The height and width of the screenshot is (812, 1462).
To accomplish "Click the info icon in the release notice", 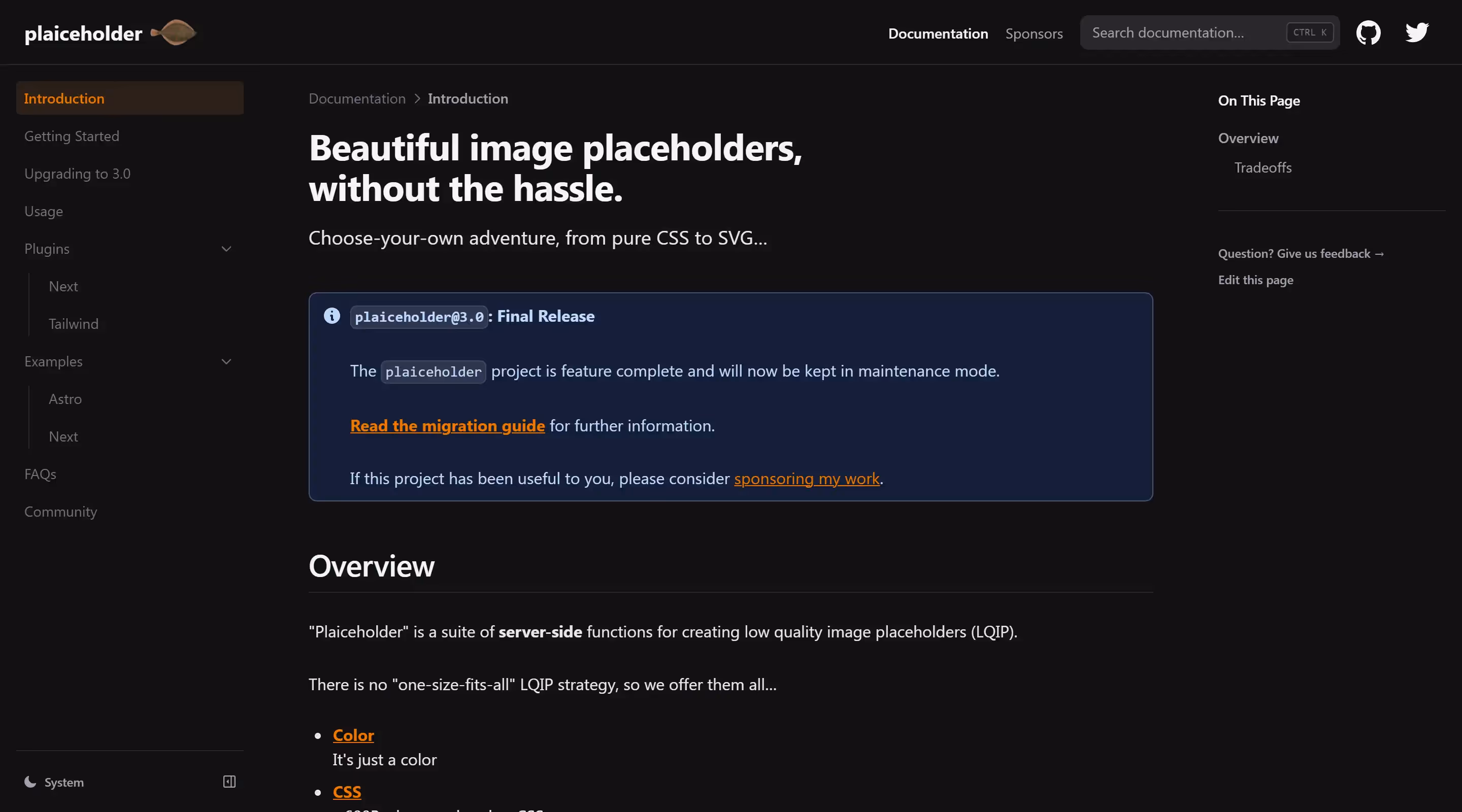I will [332, 316].
